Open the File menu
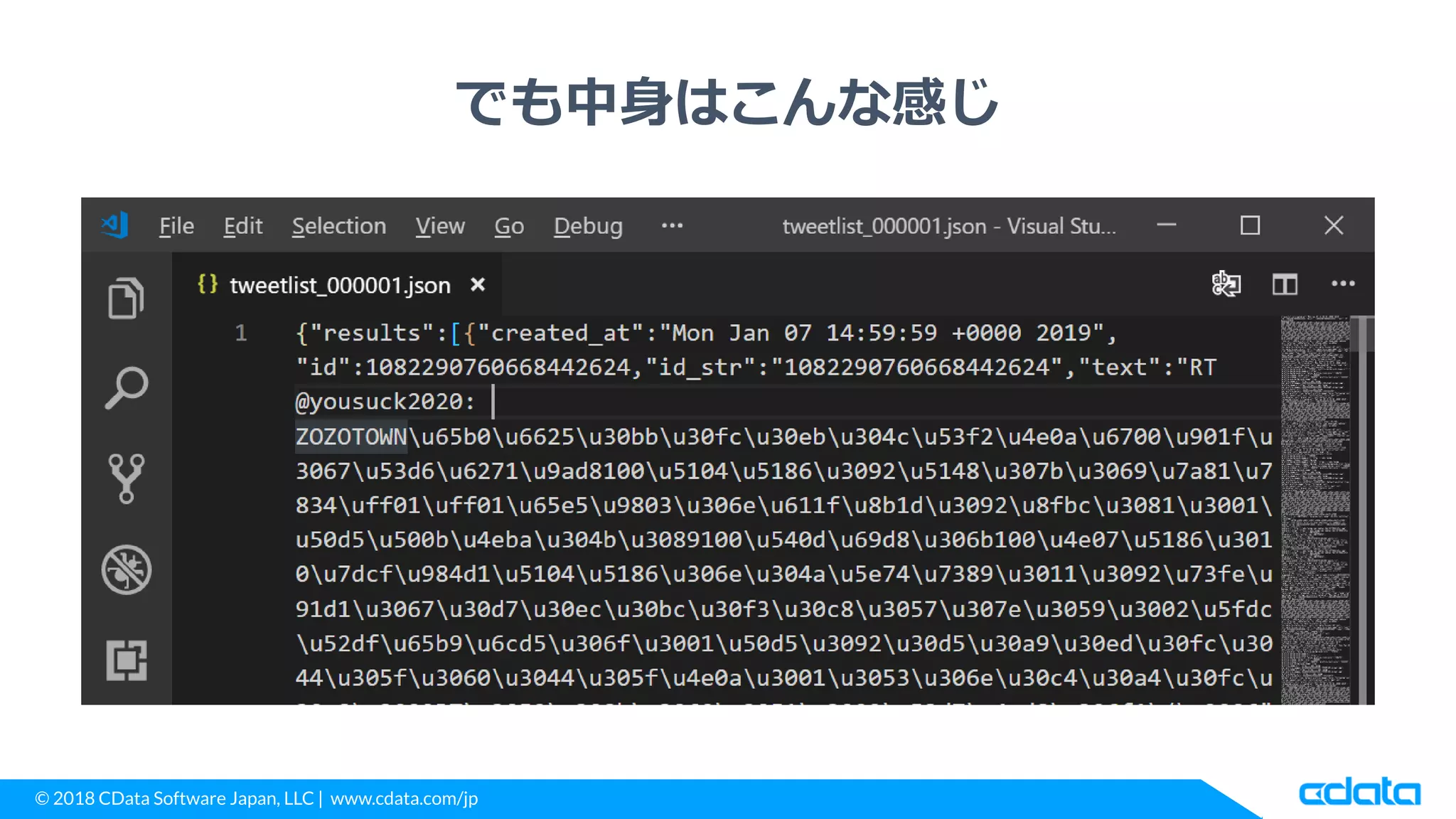The height and width of the screenshot is (819, 1456). 176,226
